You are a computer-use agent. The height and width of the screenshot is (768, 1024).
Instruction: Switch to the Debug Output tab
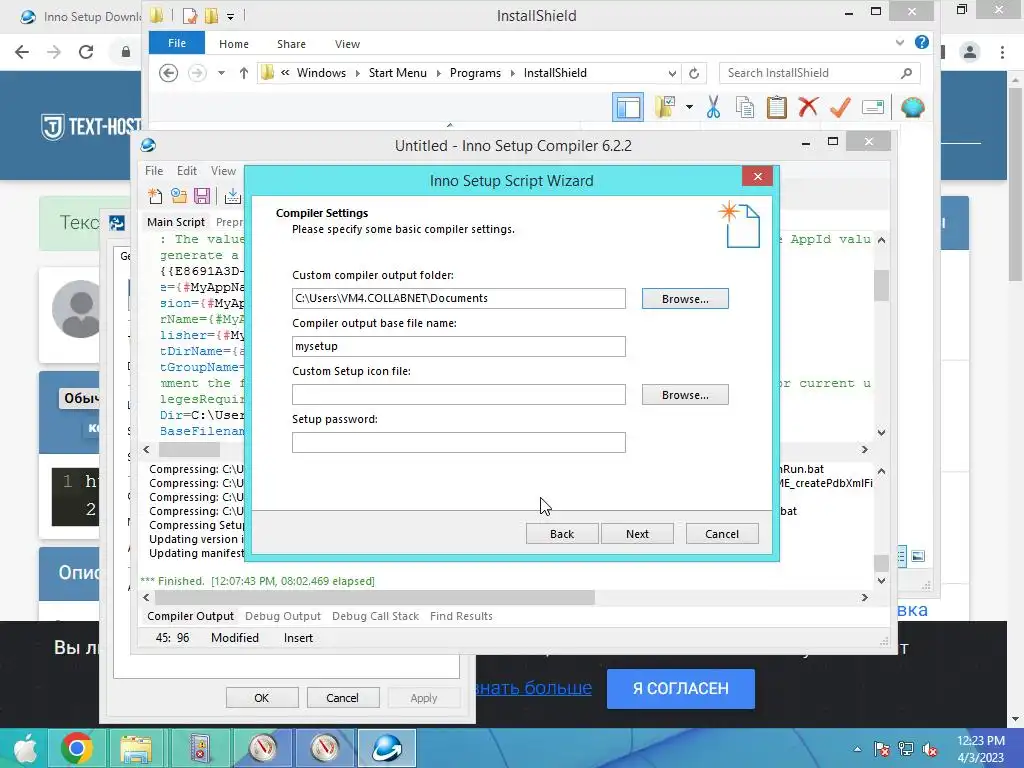[x=283, y=616]
